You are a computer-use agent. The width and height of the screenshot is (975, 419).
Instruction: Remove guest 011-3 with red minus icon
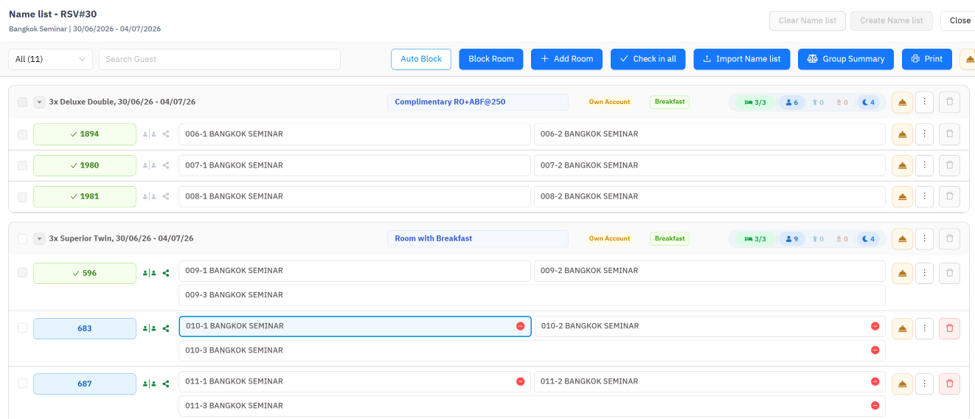coord(875,405)
